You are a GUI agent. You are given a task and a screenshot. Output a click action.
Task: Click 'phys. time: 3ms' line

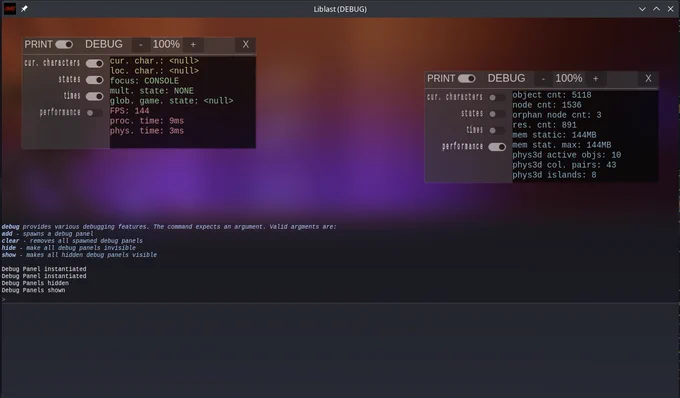(x=147, y=131)
